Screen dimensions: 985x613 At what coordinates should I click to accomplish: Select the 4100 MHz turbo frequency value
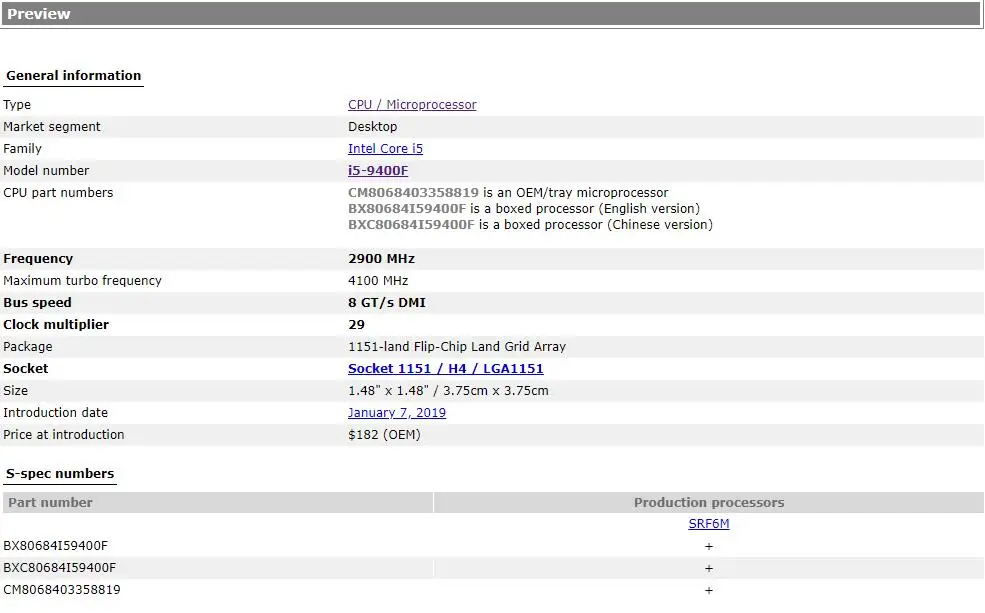pos(378,281)
